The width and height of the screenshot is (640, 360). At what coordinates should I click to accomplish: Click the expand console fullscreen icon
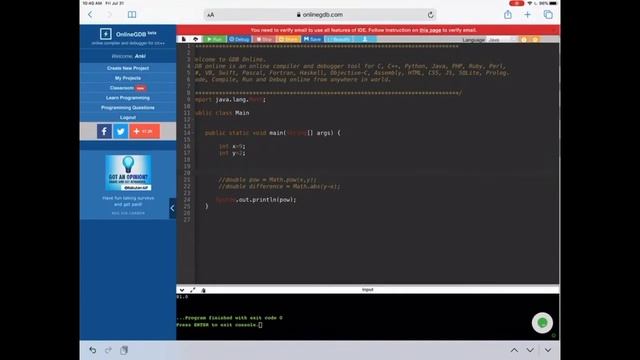(x=193, y=290)
